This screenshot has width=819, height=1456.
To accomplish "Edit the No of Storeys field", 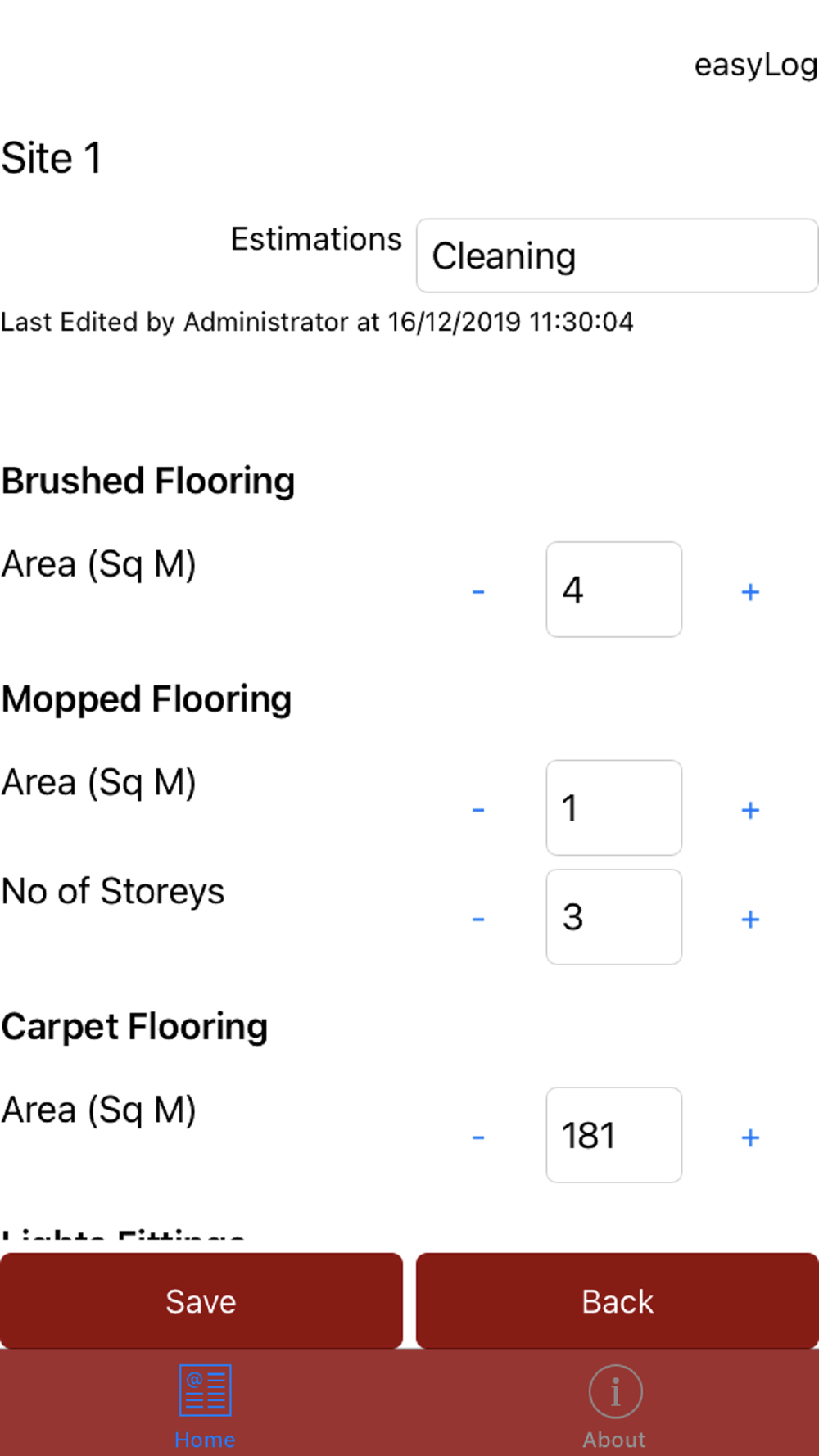I will (613, 917).
